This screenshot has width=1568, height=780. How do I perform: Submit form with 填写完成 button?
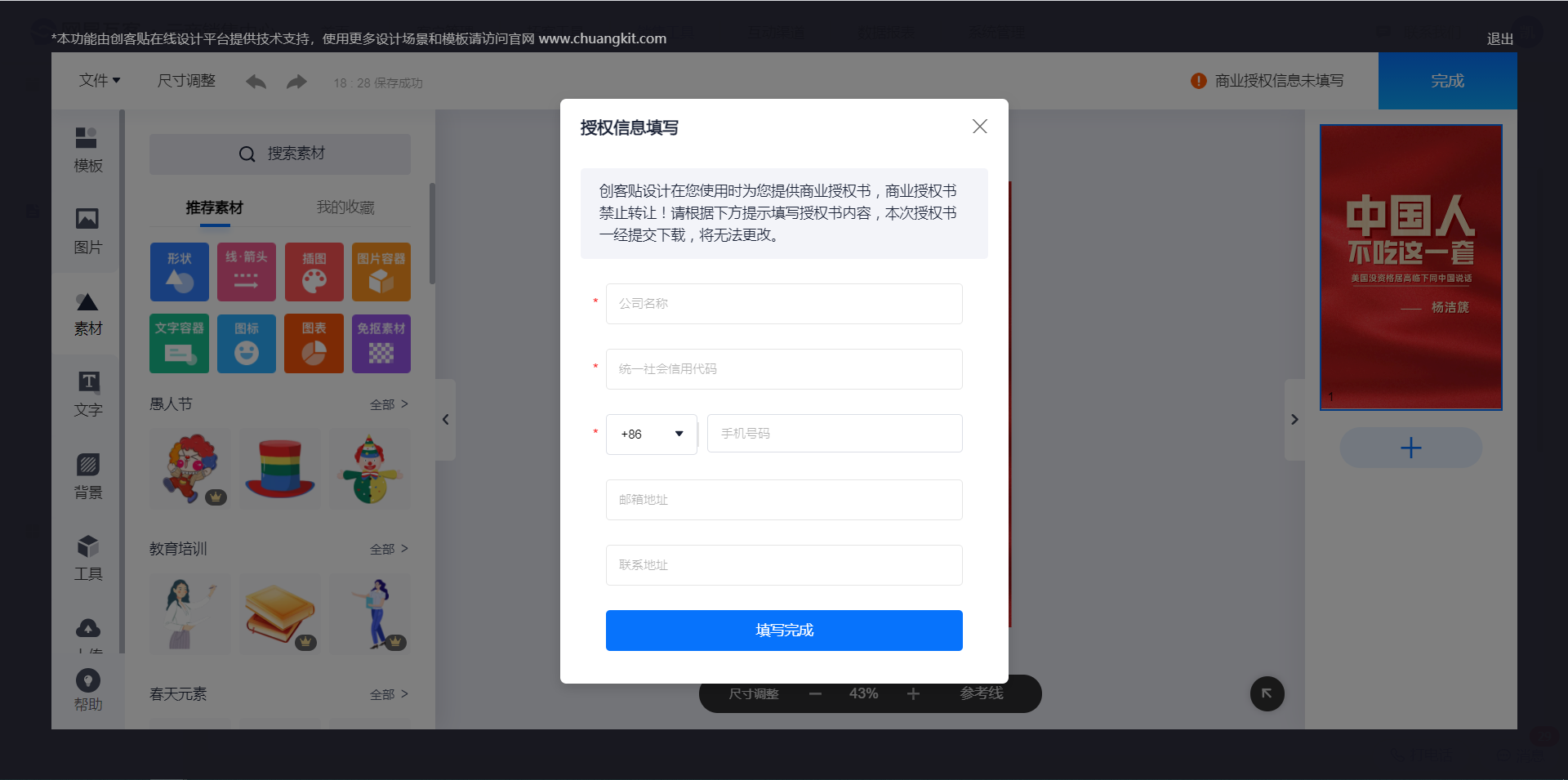(x=784, y=631)
